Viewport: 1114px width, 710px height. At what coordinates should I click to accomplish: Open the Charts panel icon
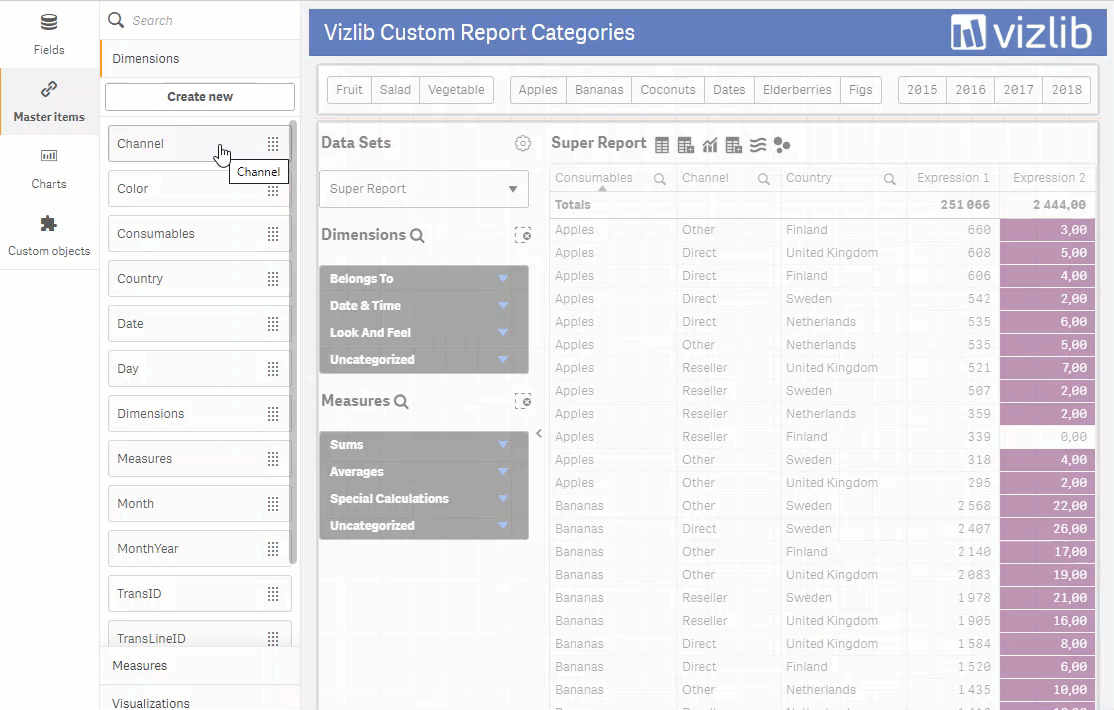tap(49, 156)
